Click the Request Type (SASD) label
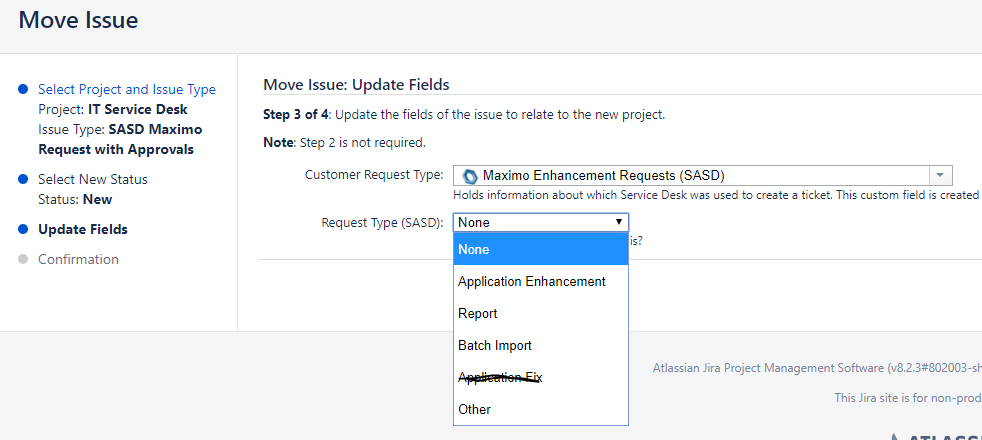Viewport: 982px width, 440px height. [382, 223]
